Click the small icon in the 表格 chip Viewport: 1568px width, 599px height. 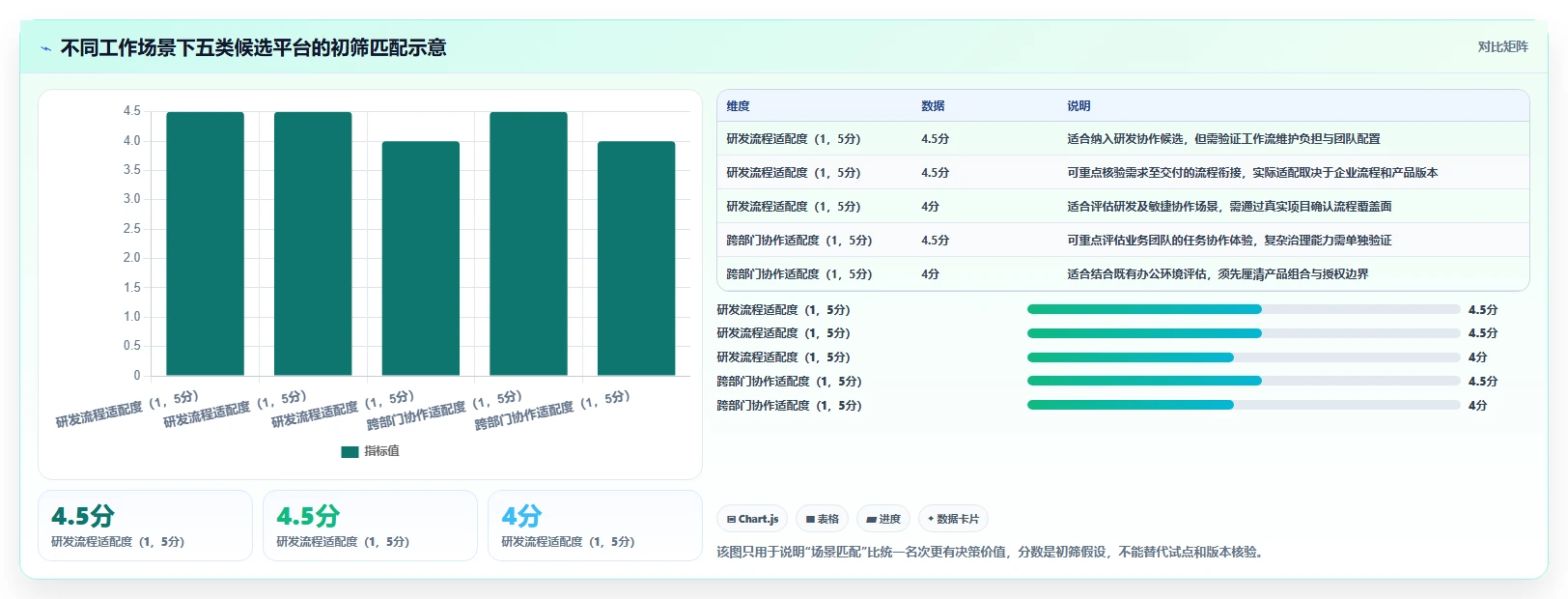(x=811, y=520)
